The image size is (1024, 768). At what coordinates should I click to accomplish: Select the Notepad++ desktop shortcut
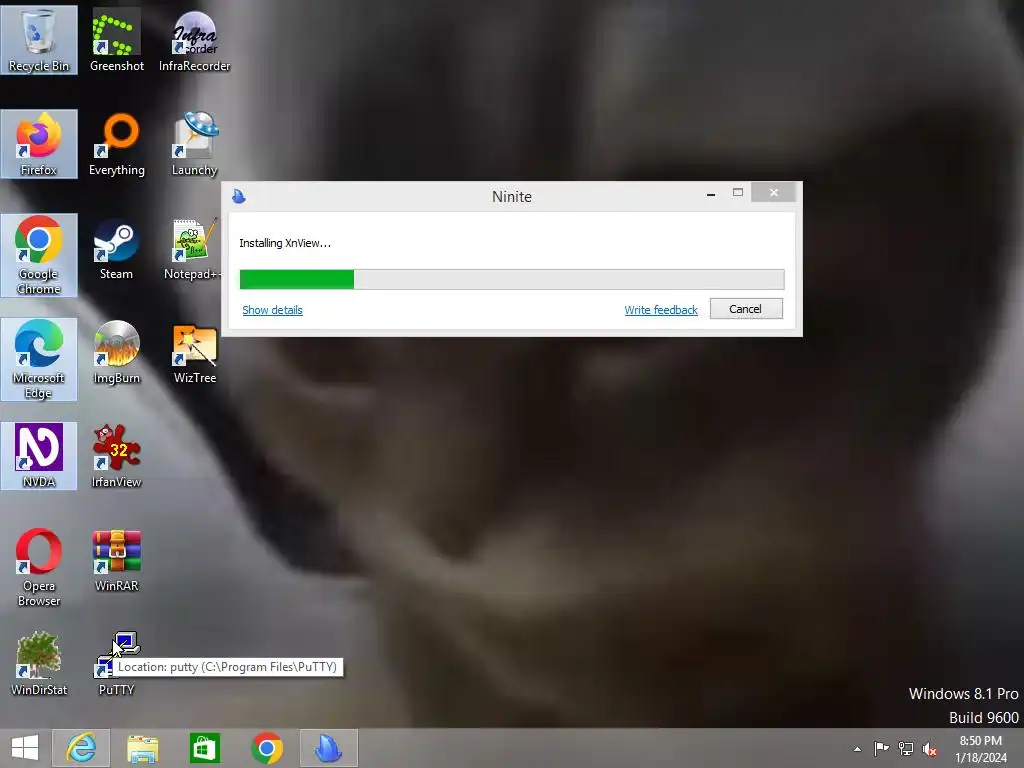pyautogui.click(x=193, y=248)
